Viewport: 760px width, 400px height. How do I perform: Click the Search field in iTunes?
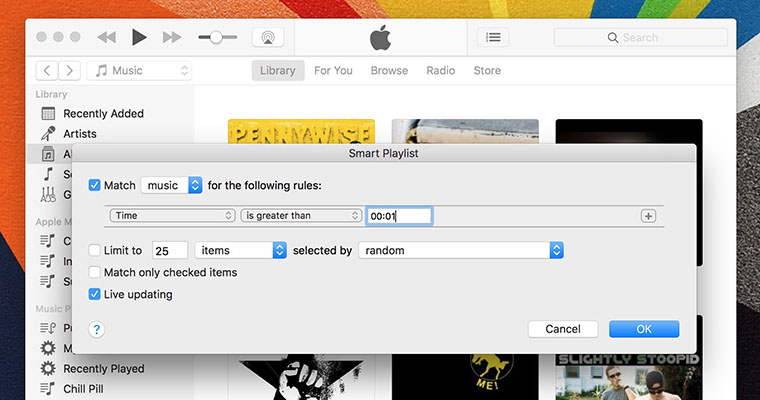point(640,37)
